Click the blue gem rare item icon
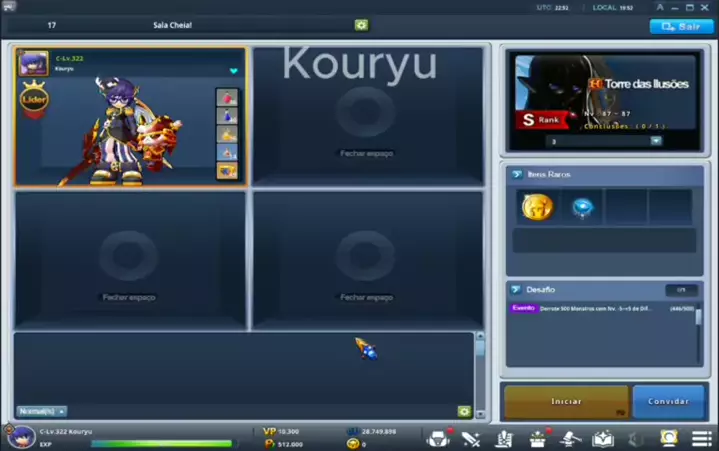This screenshot has width=719, height=451. (581, 207)
